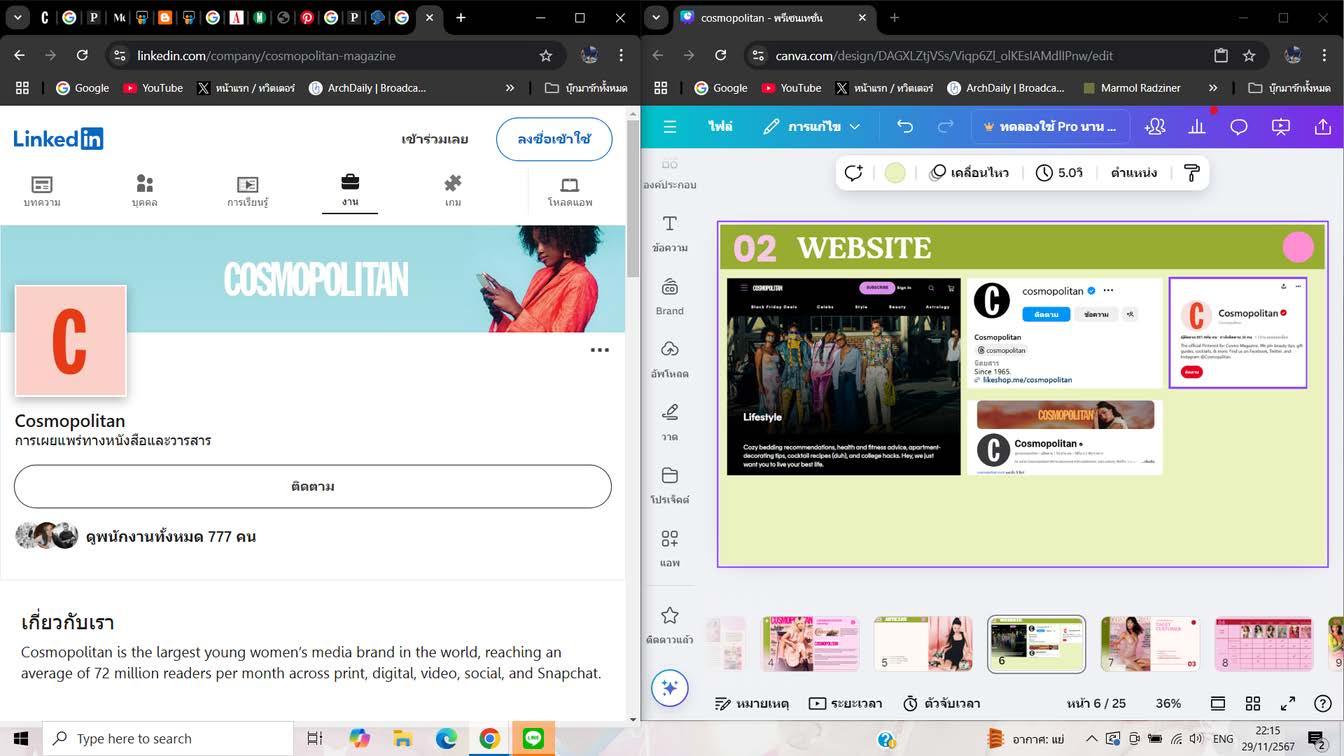Open Chrome menu in the LinkedIn window
The width and height of the screenshot is (1344, 756).
pos(621,56)
